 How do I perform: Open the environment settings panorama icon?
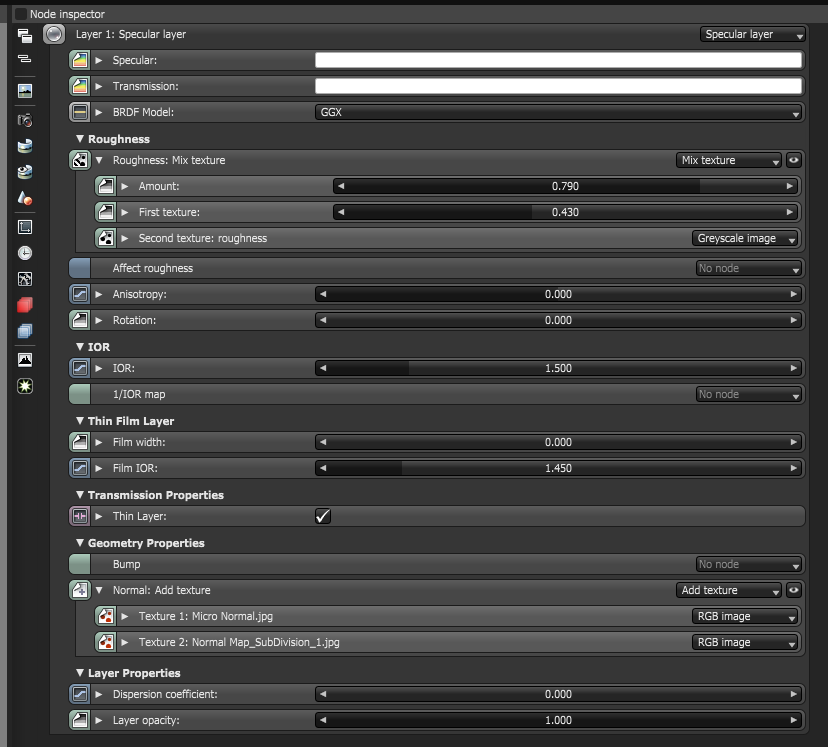tap(25, 146)
